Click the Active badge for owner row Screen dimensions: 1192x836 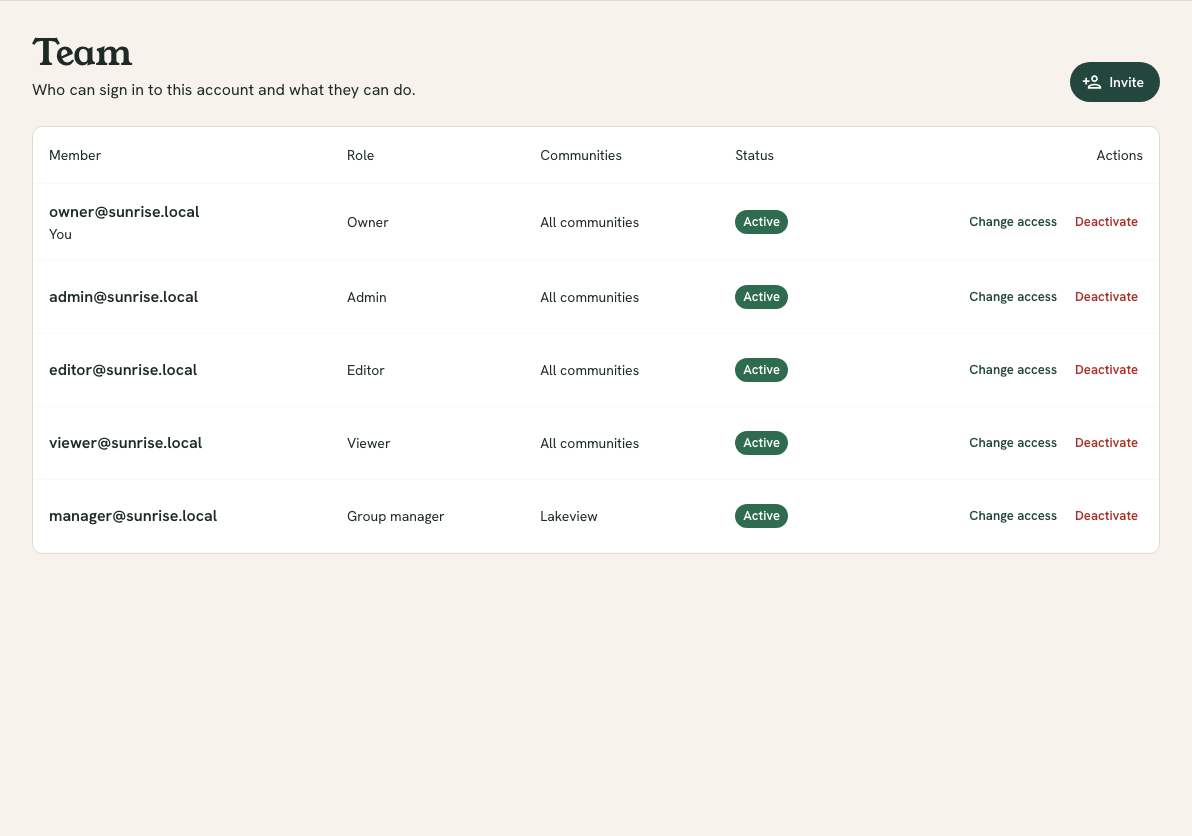click(x=761, y=222)
